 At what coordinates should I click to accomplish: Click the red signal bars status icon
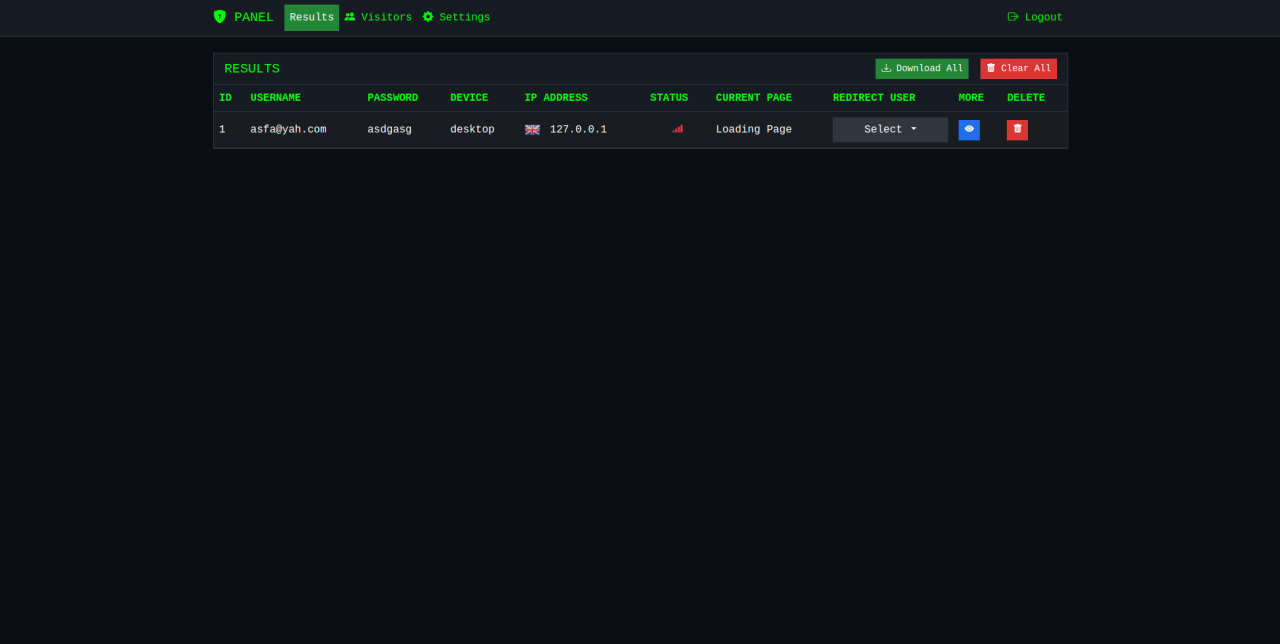tap(677, 129)
